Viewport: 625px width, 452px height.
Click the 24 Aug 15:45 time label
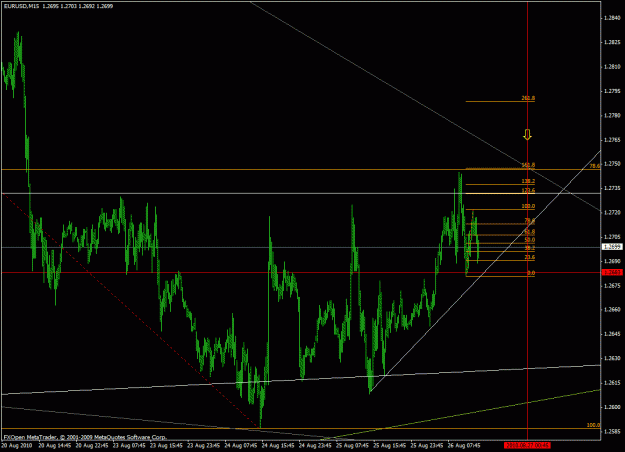tap(278, 445)
